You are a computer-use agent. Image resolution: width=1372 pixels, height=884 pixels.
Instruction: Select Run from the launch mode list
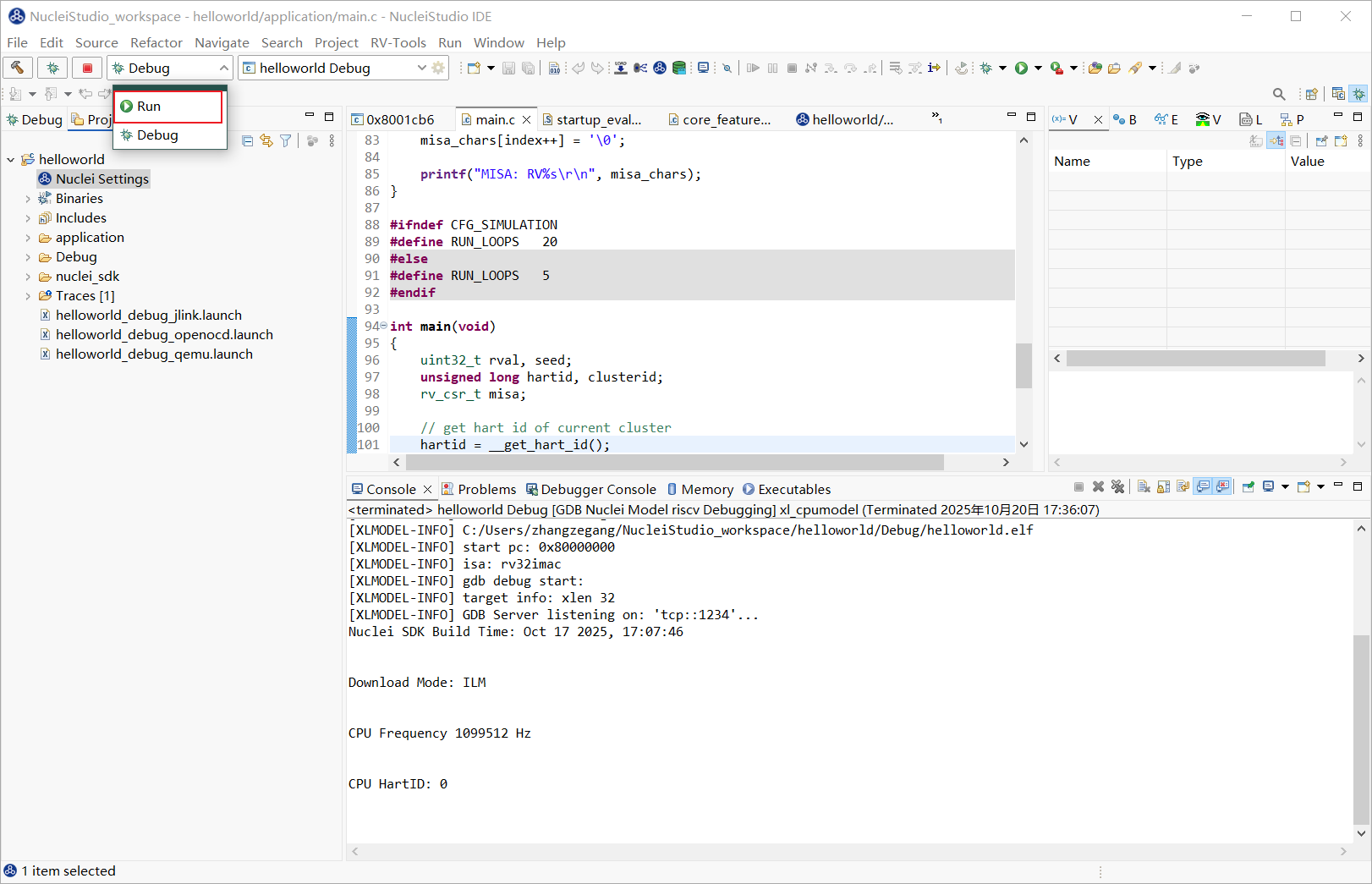149,107
